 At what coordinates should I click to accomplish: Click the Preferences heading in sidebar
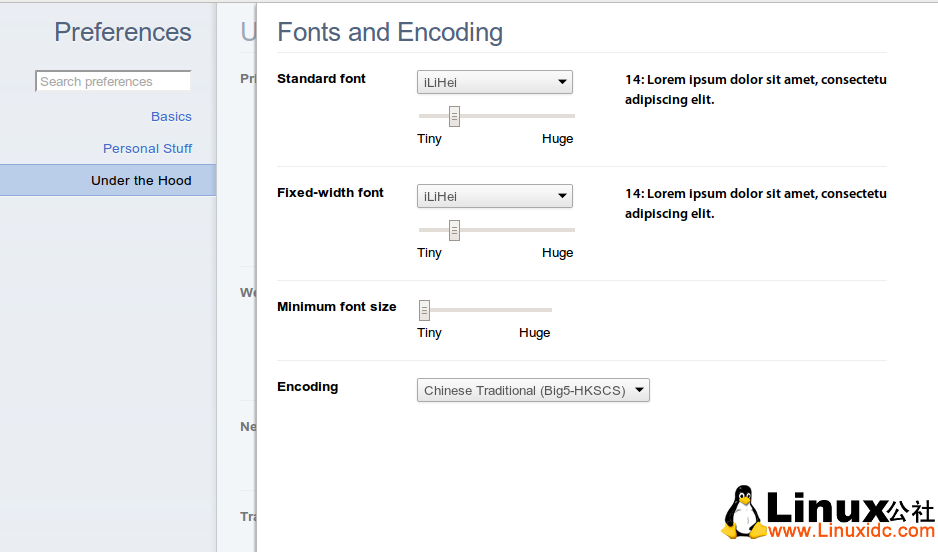122,33
